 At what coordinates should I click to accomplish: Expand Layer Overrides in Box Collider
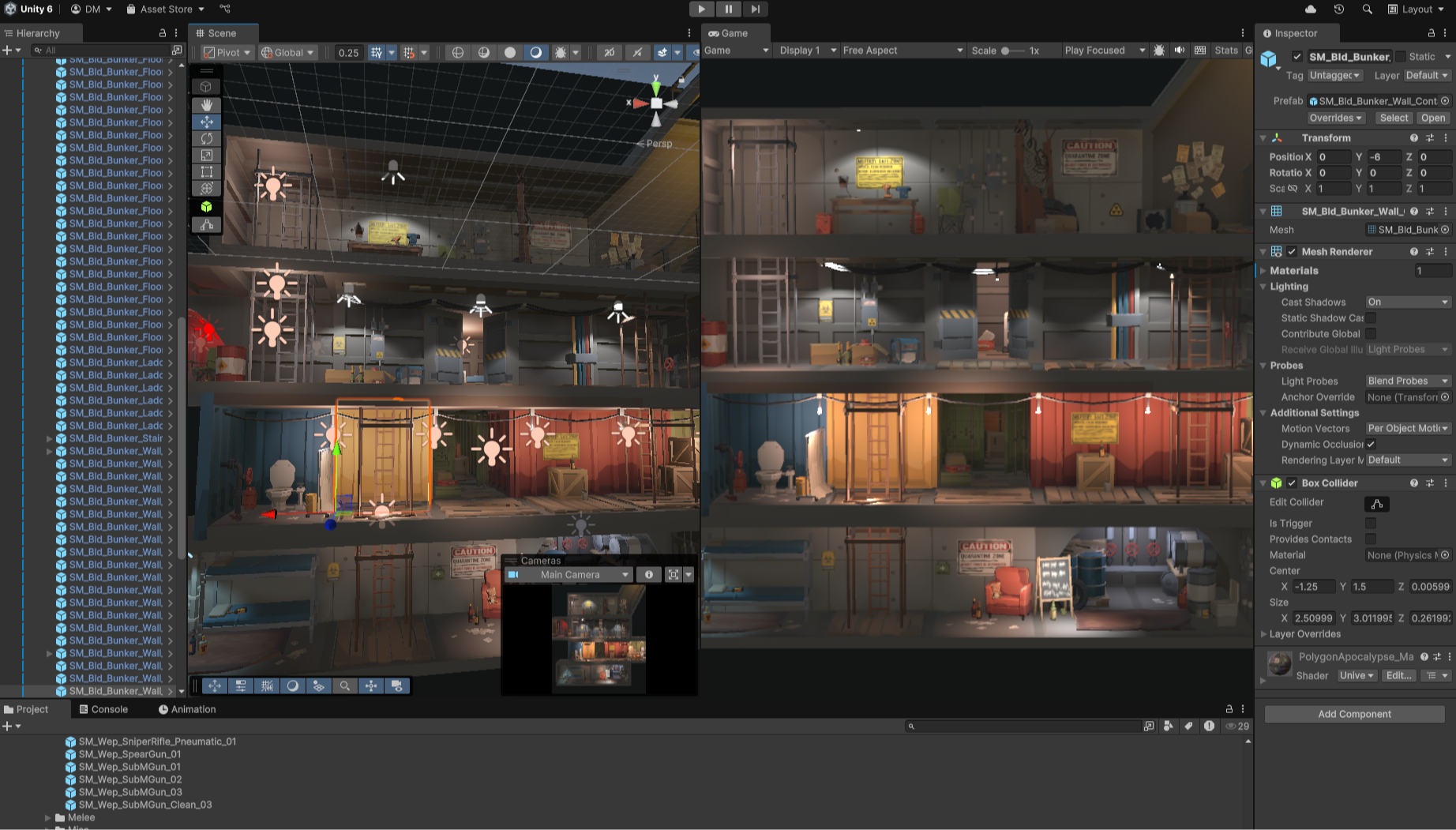tap(1264, 633)
